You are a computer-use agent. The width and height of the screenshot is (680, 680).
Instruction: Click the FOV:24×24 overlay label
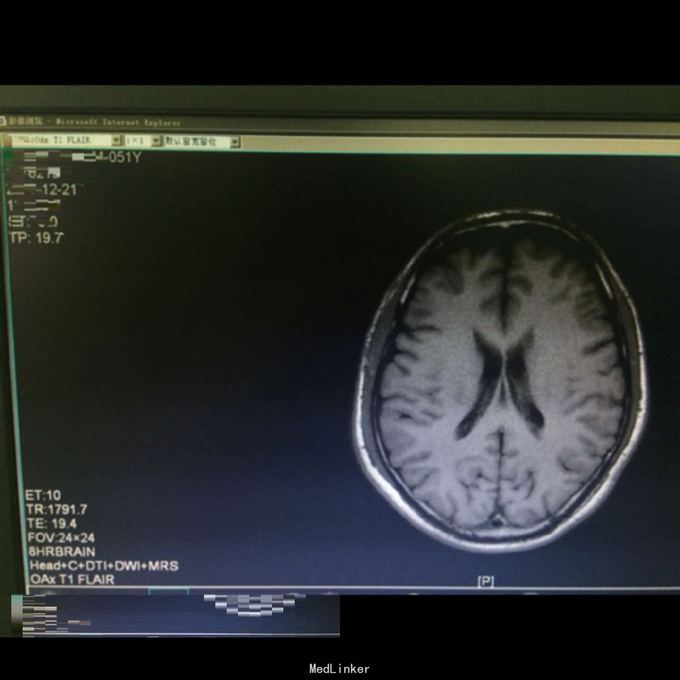62,537
